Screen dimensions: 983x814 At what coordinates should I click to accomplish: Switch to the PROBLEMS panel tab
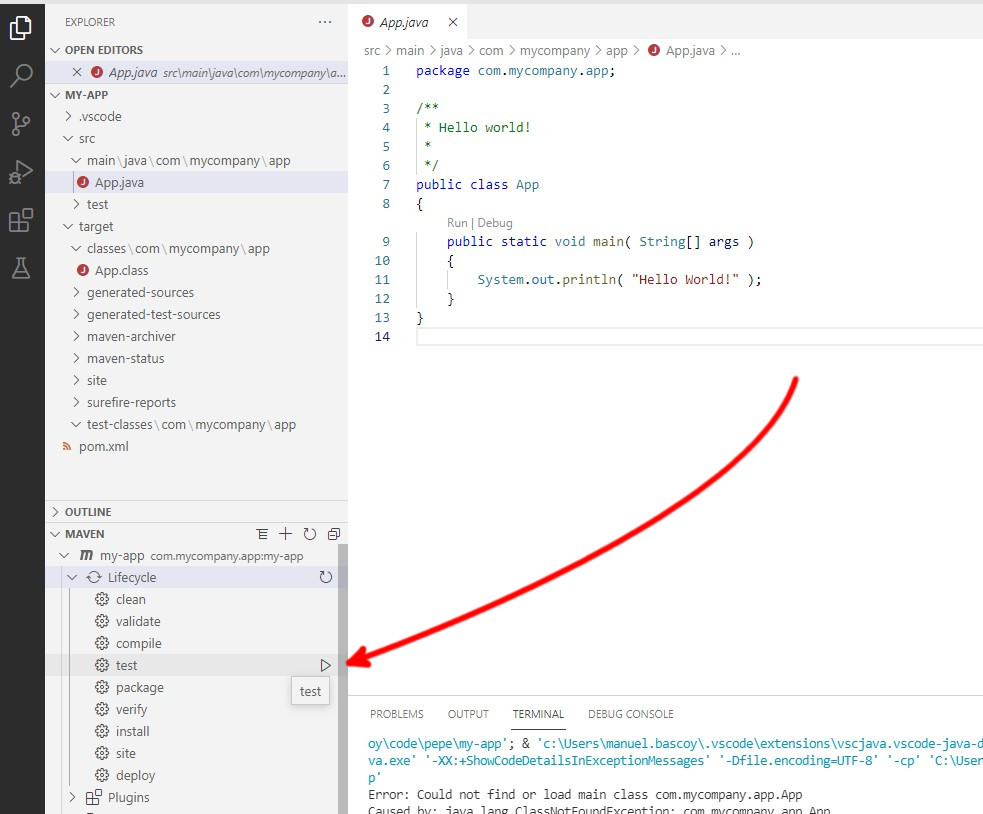tap(396, 714)
